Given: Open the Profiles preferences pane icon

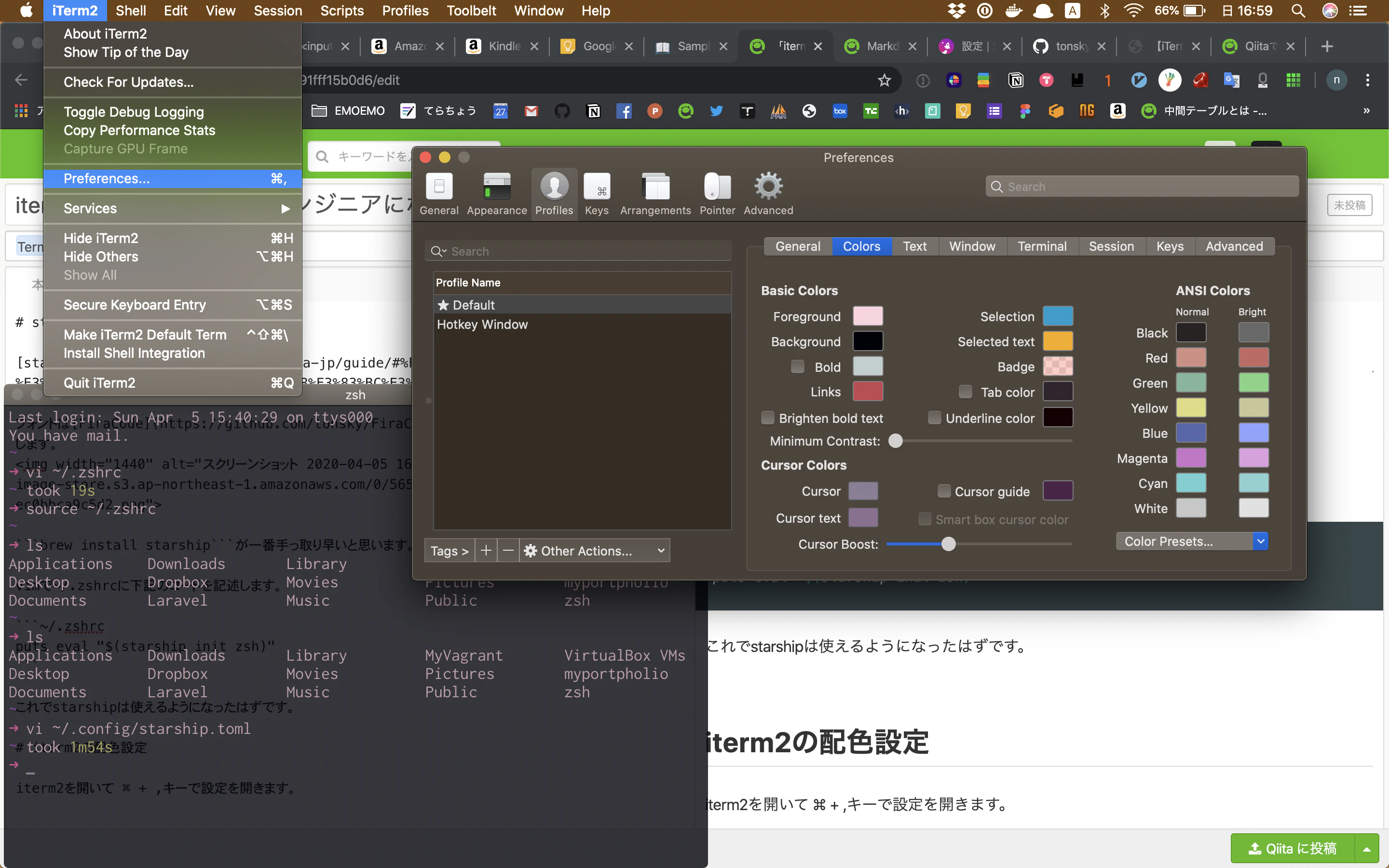Looking at the screenshot, I should click(554, 193).
